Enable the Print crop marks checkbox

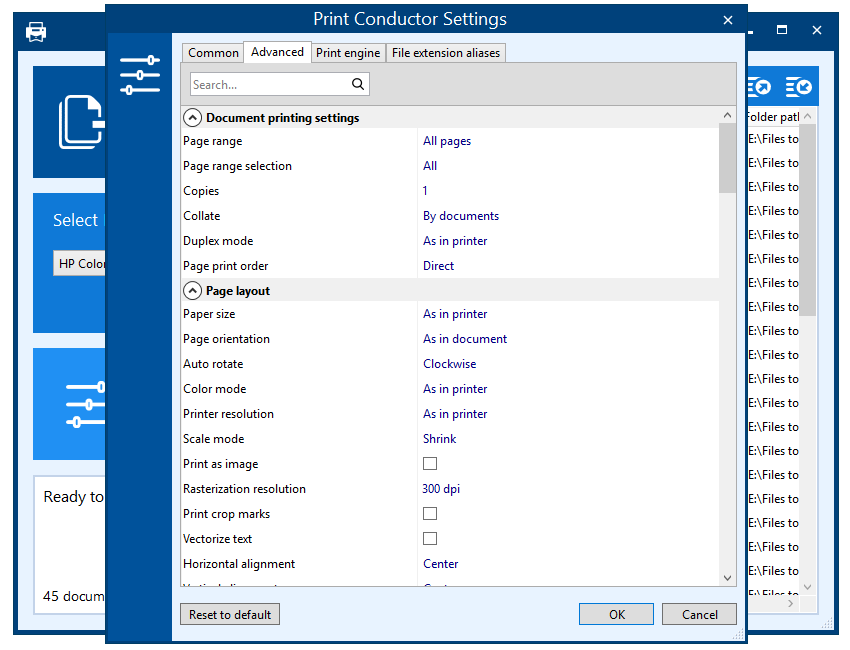pyautogui.click(x=430, y=513)
